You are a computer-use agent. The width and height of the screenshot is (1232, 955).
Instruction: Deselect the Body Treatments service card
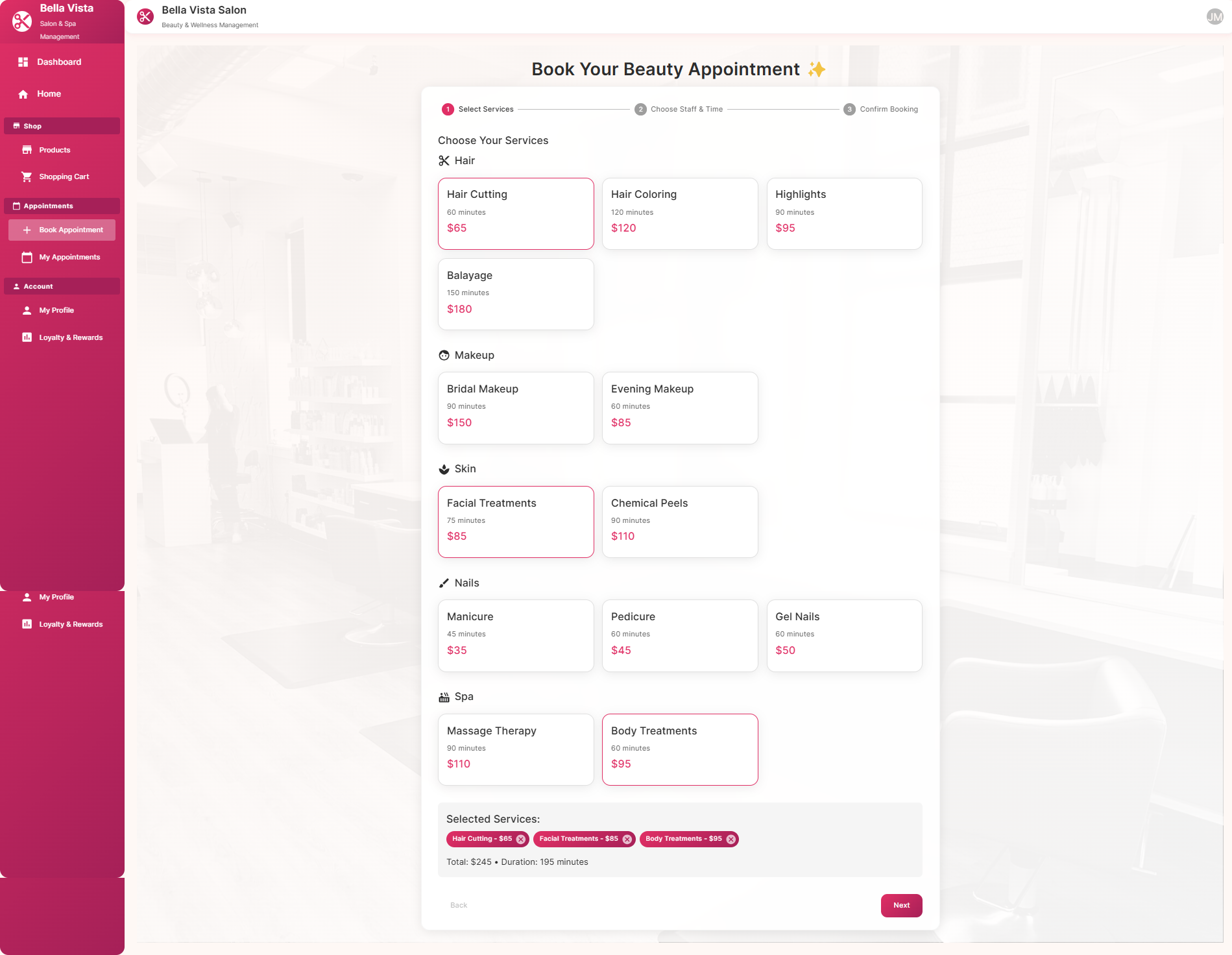(x=679, y=749)
